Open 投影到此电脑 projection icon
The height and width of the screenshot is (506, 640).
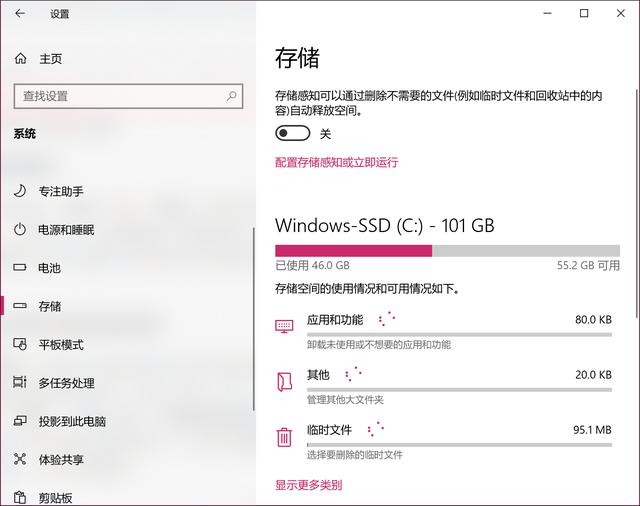pos(20,421)
